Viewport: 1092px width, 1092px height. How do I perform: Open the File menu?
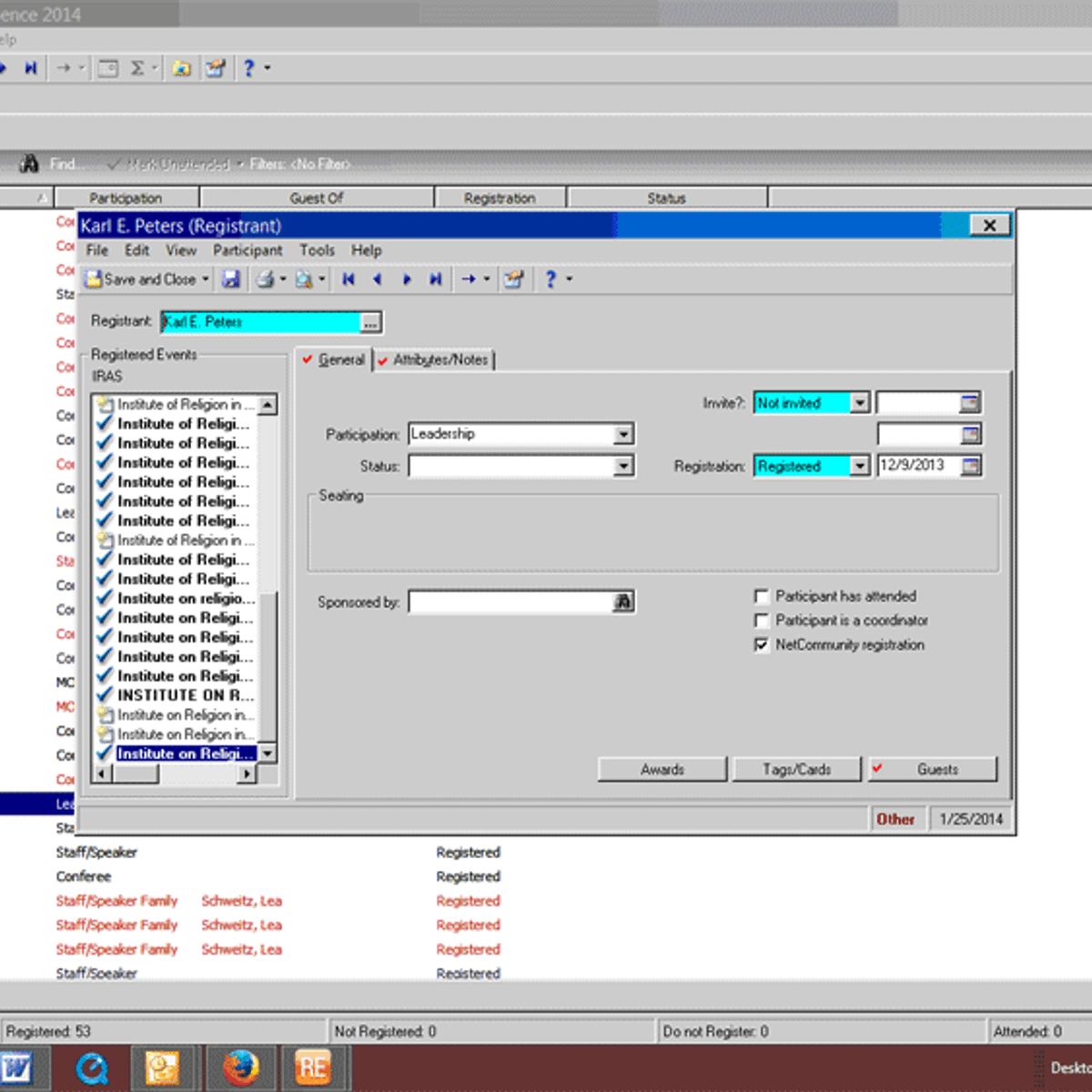tap(96, 250)
